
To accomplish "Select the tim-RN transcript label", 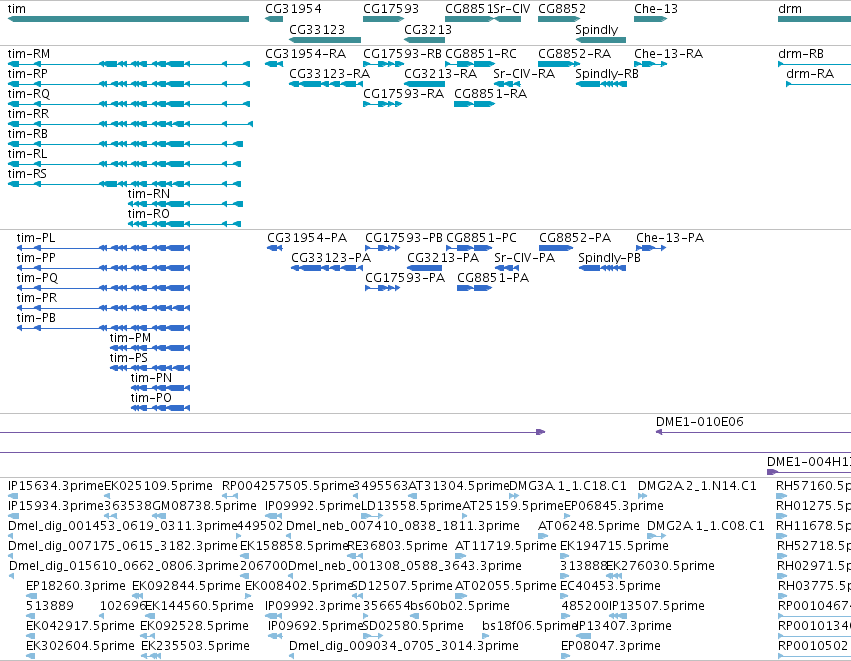I will click(x=149, y=194).
